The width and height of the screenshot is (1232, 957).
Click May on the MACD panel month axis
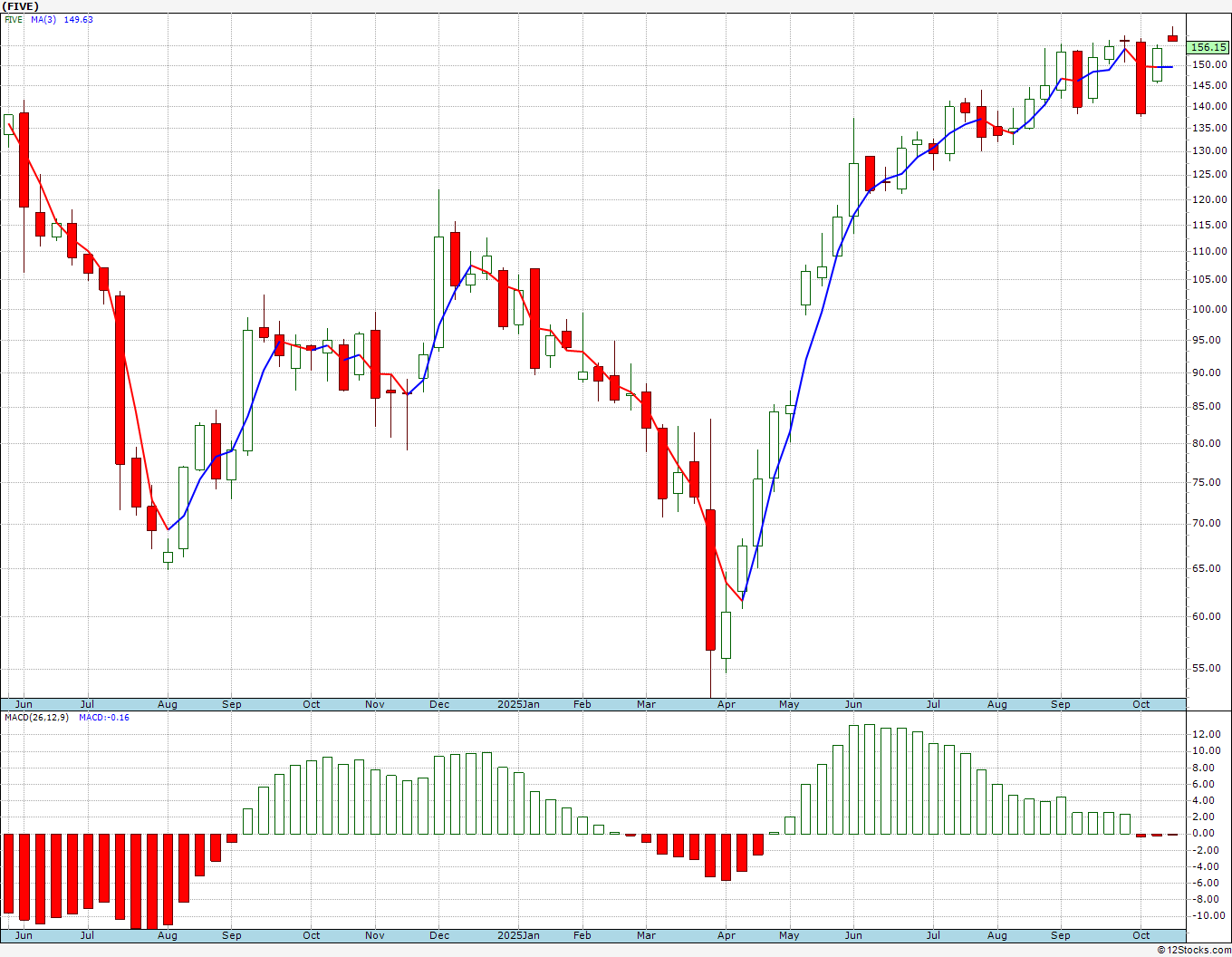tap(789, 935)
